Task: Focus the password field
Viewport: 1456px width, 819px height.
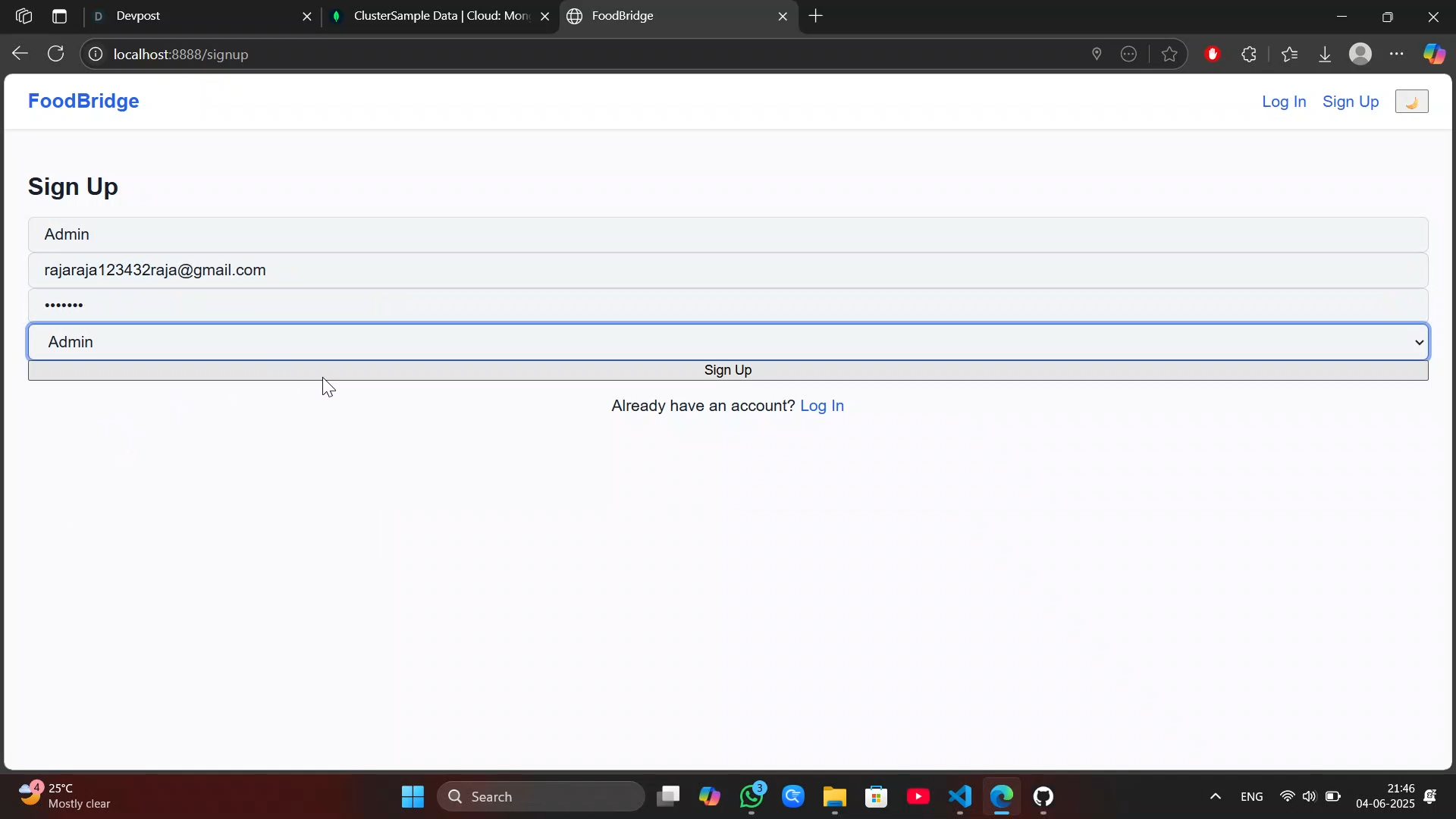Action: pyautogui.click(x=728, y=306)
